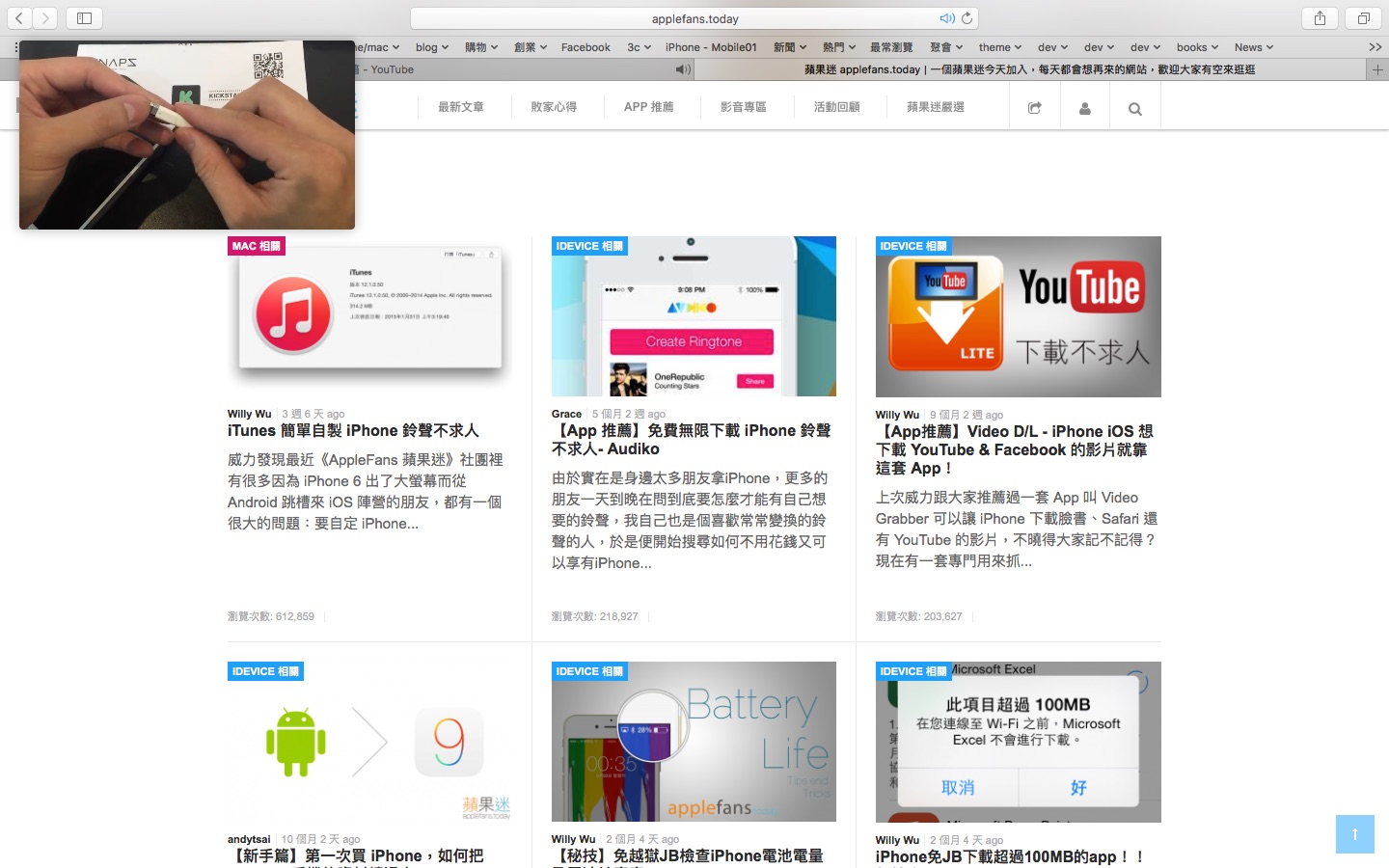This screenshot has height=868, width=1389.
Task: Show the tab overview
Action: 1364,18
